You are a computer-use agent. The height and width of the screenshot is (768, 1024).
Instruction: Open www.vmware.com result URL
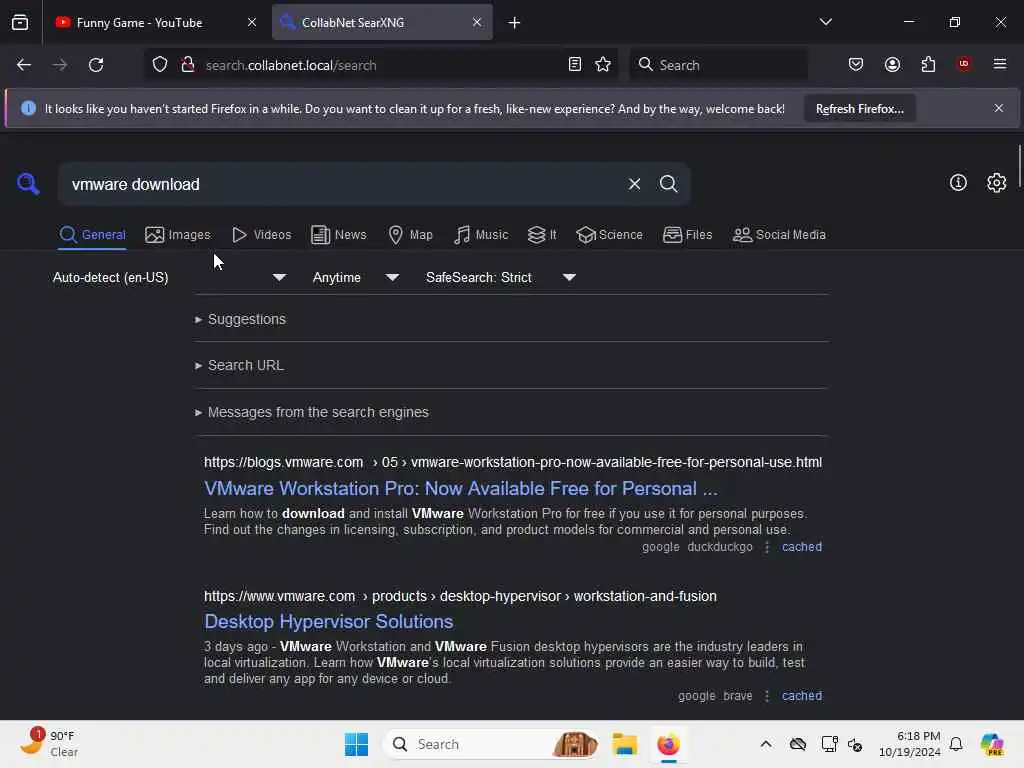460,596
